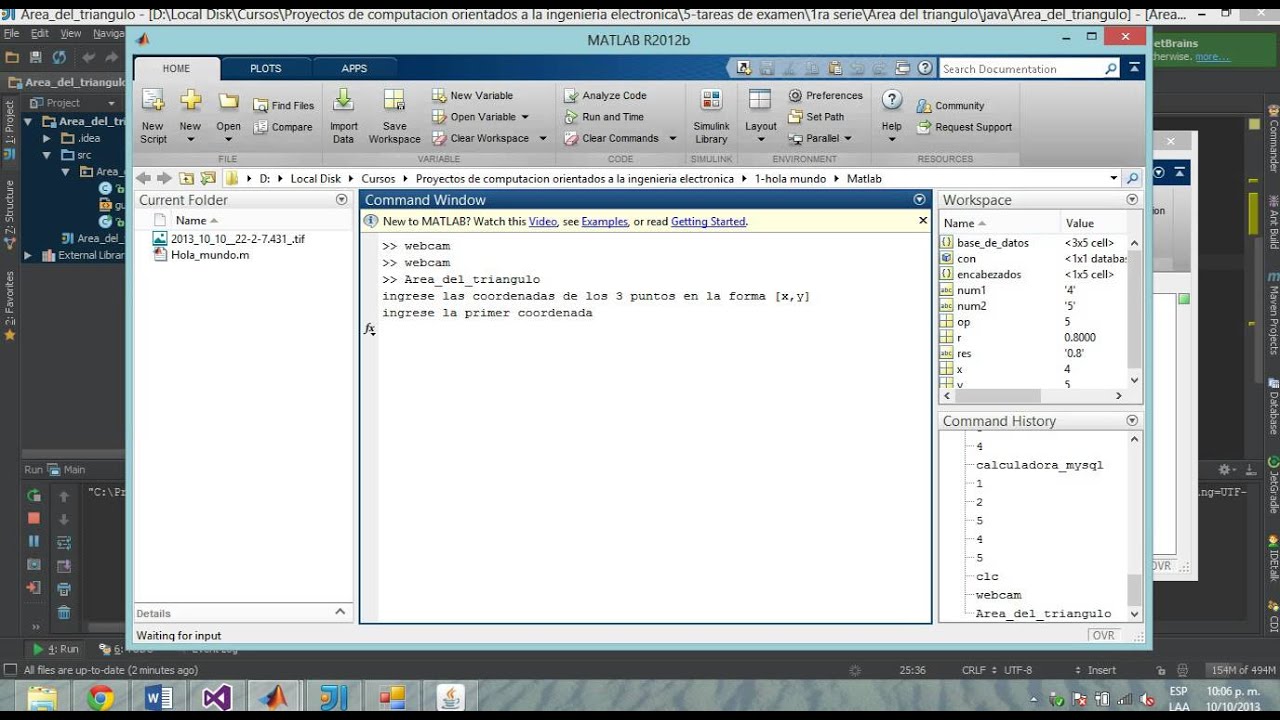Viewport: 1280px width, 720px height.
Task: Click Find Files in the toolstrip
Action: [x=283, y=105]
